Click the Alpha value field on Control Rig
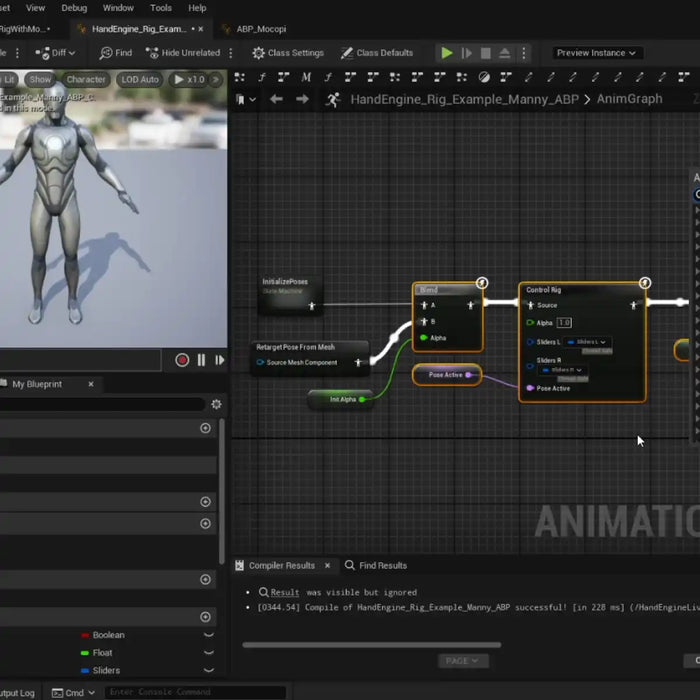700x700 pixels. [563, 323]
